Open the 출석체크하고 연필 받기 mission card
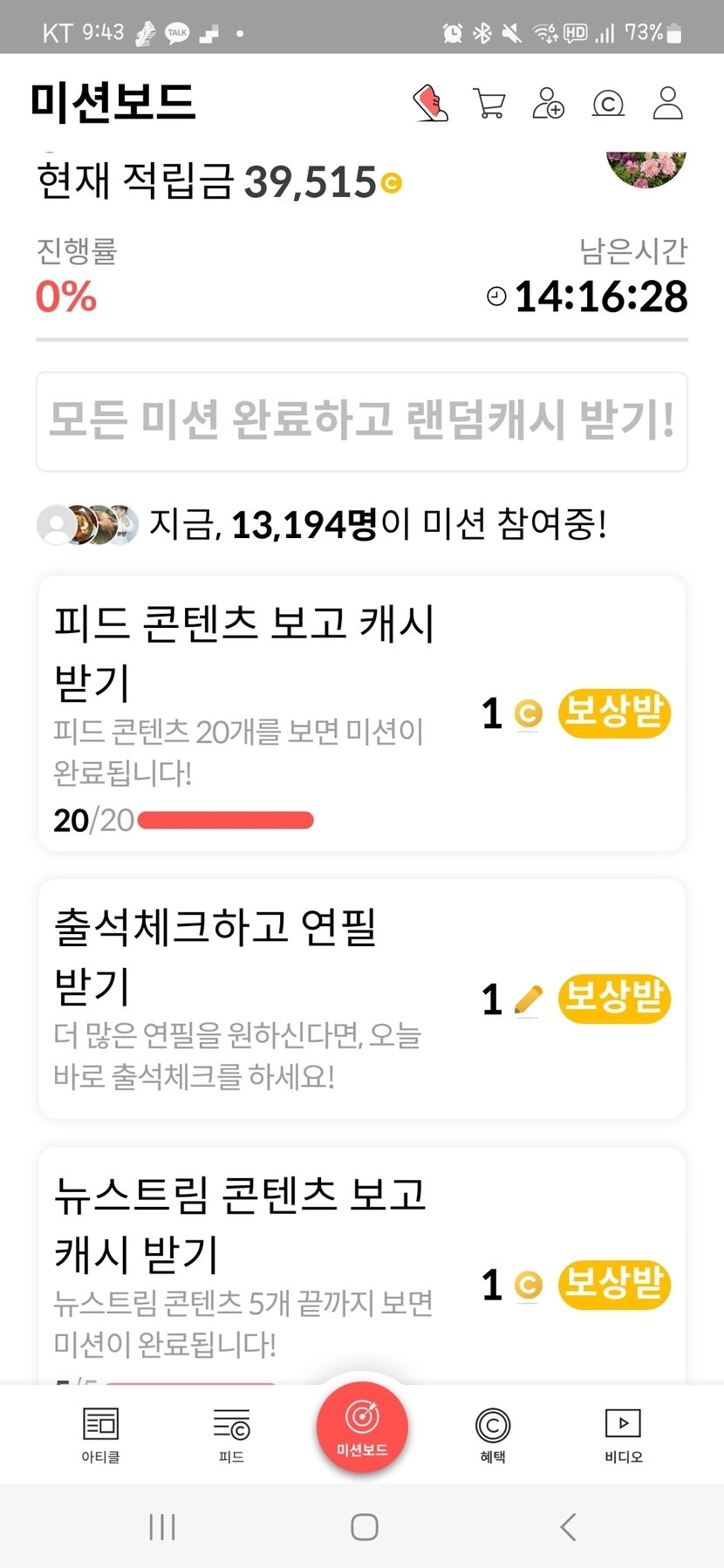Screen dimensions: 724x1568 click(262, 999)
